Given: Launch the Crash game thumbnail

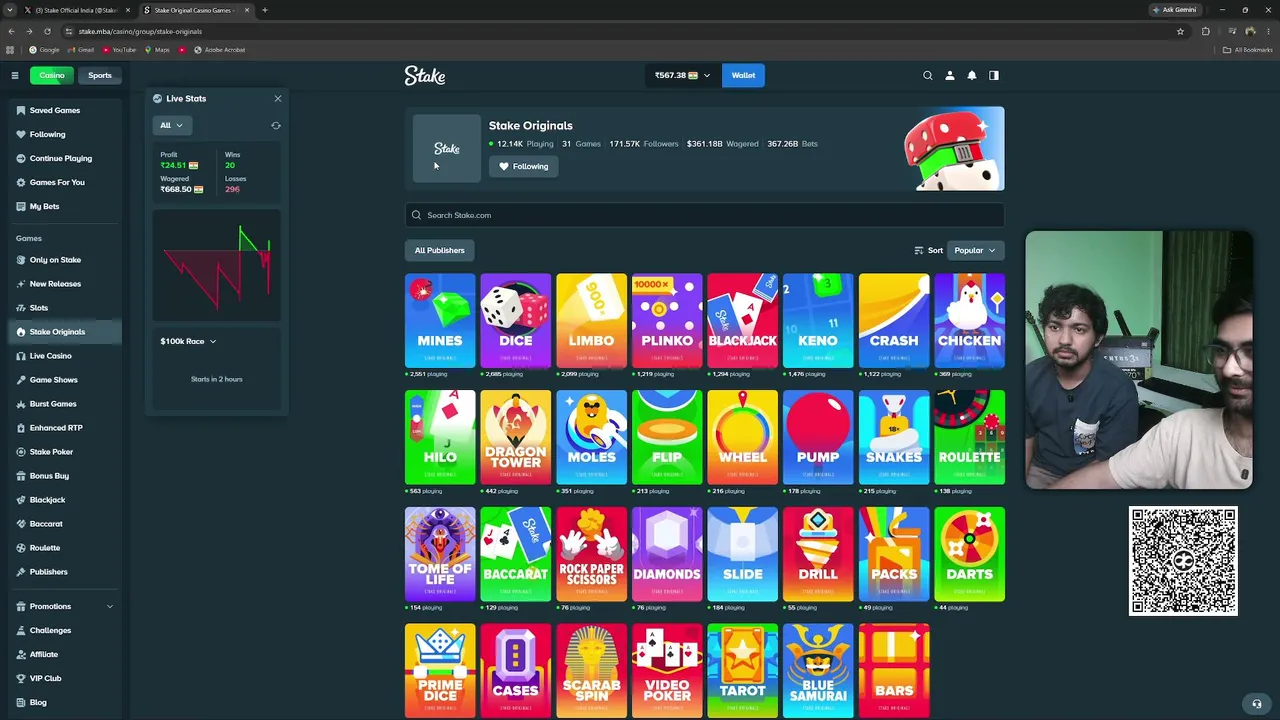Looking at the screenshot, I should point(894,321).
